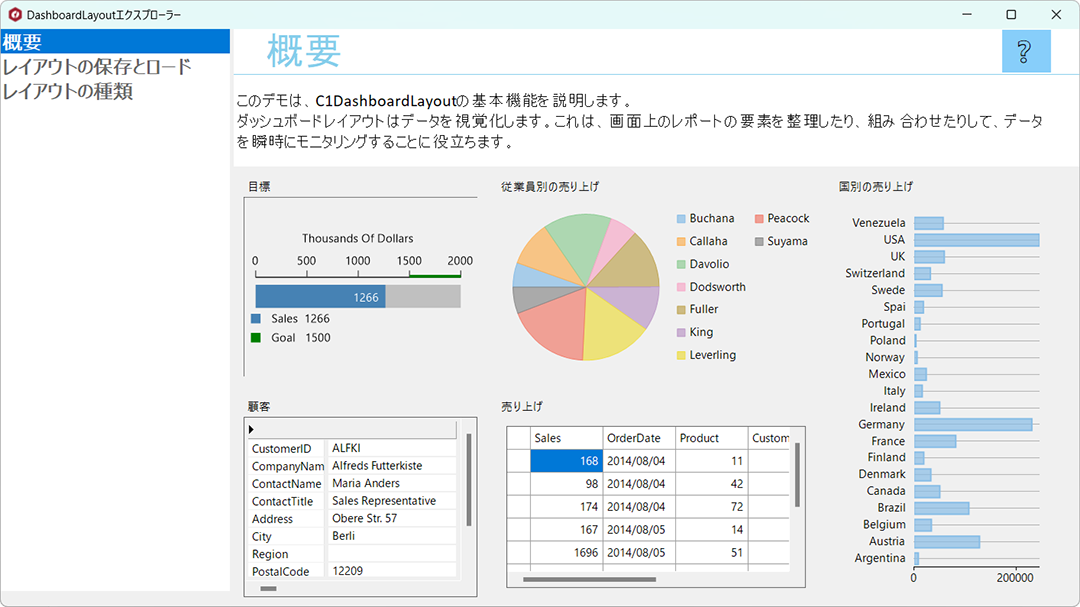Click the sales grid horizontal scrollbar
The height and width of the screenshot is (607, 1080).
click(x=590, y=579)
